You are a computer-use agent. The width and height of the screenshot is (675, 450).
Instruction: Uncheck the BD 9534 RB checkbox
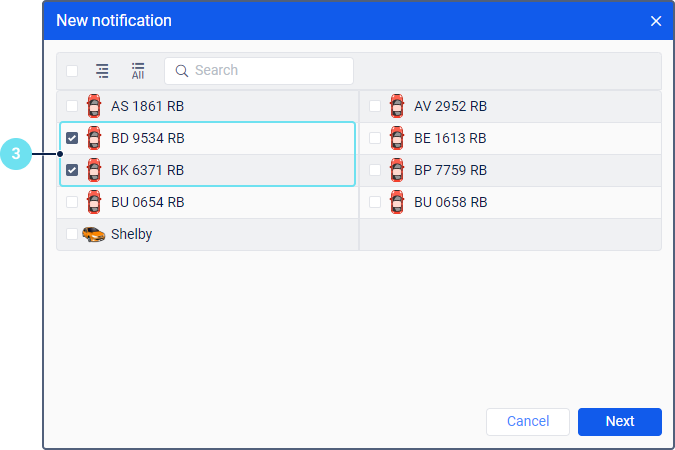[x=72, y=138]
